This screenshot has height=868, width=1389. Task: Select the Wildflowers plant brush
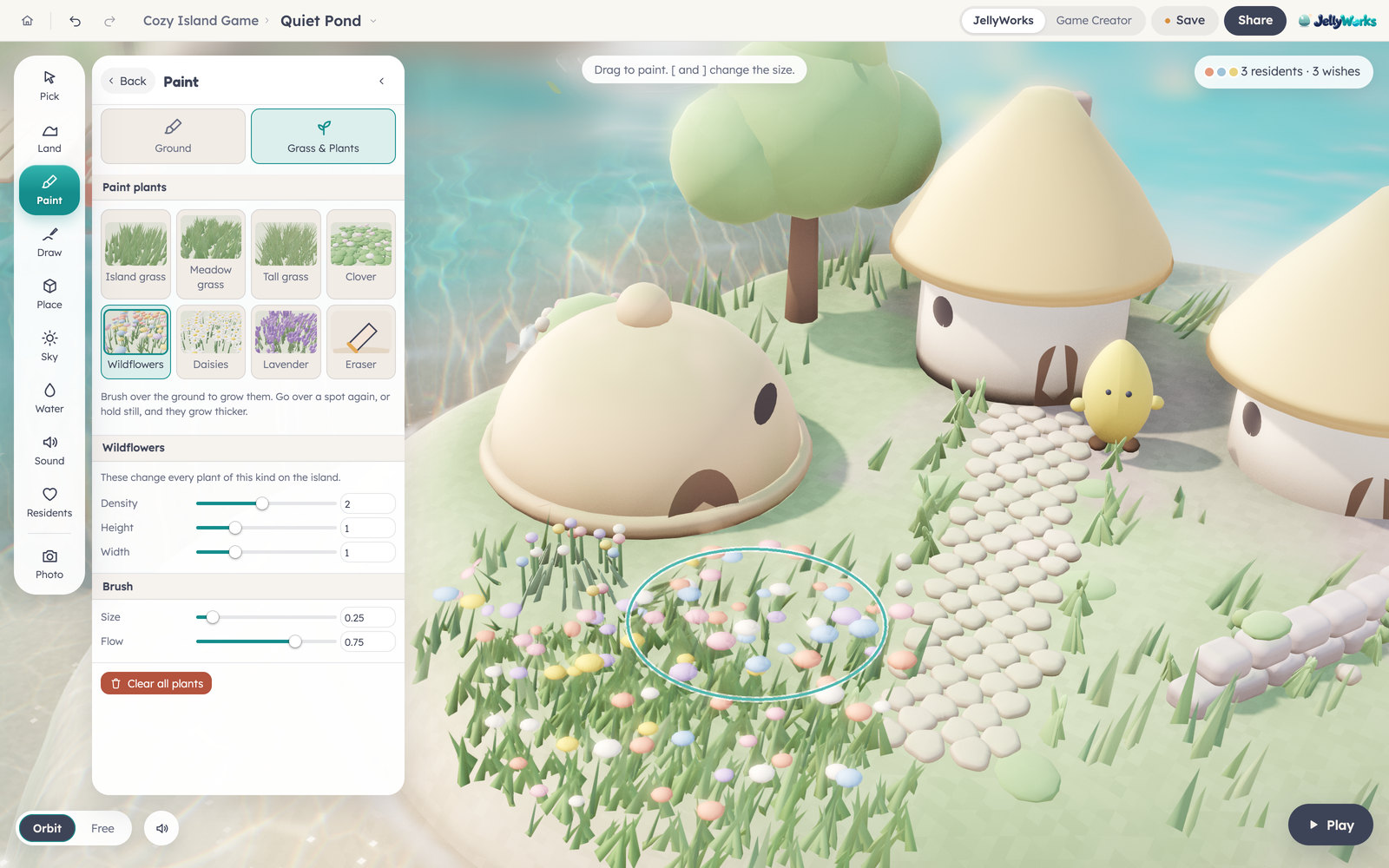(x=135, y=342)
